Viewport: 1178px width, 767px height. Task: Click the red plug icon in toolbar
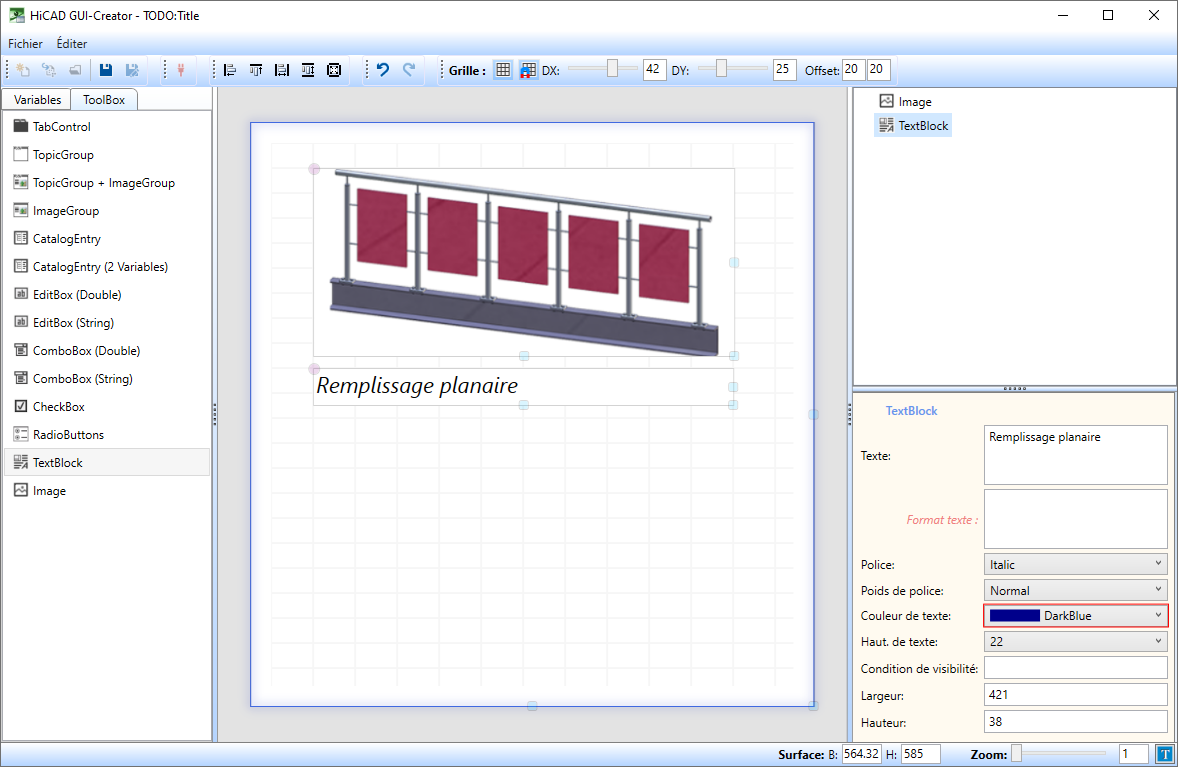(x=181, y=70)
